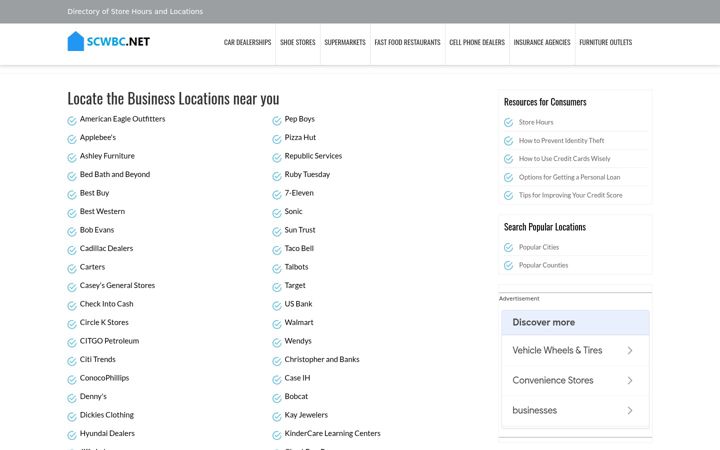Open the KinderCare Learning Centers link

pos(332,433)
